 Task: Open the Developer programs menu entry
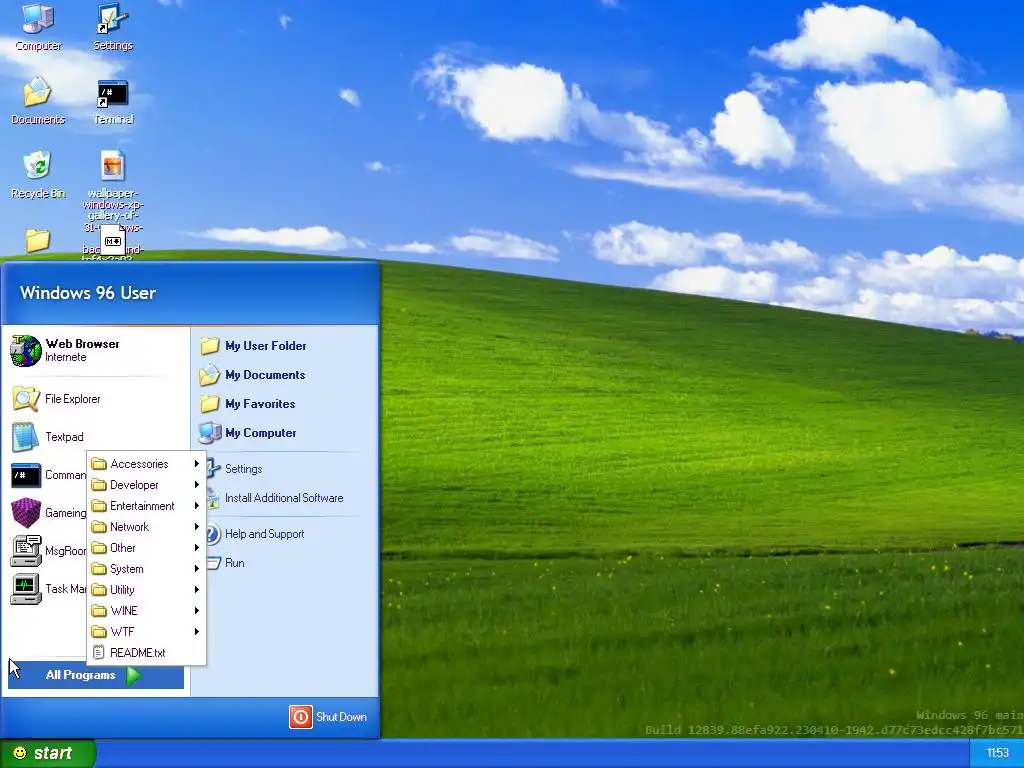(x=146, y=485)
